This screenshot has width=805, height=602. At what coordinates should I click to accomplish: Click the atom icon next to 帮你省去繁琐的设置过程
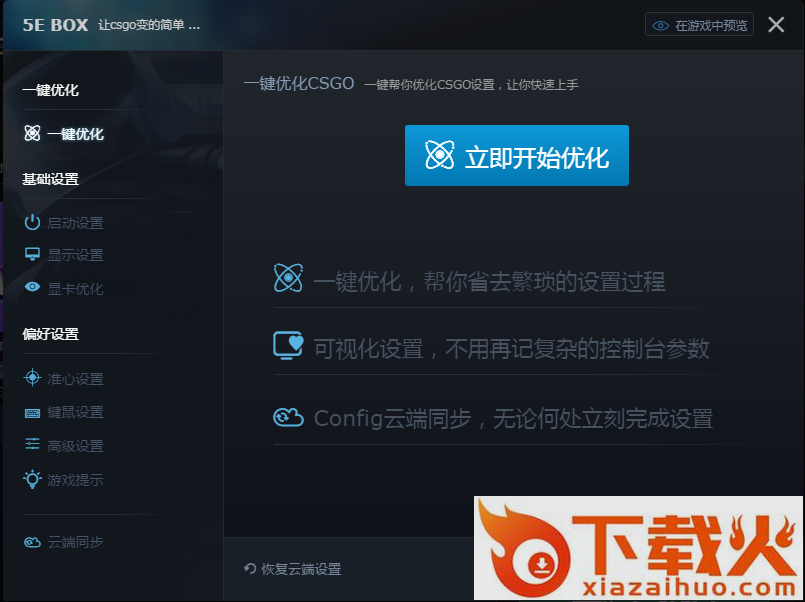tap(288, 278)
